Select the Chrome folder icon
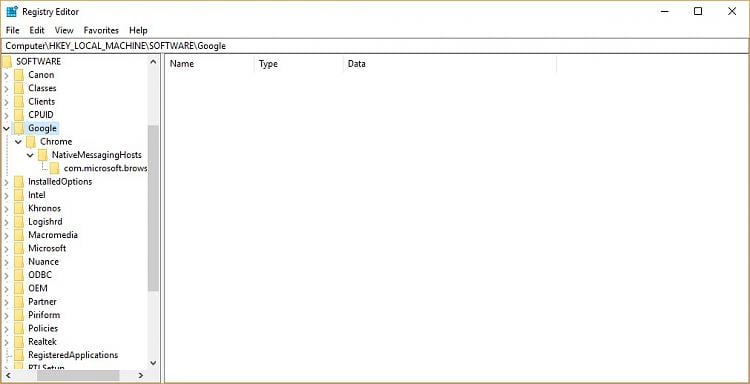The image size is (750, 384). click(x=31, y=142)
